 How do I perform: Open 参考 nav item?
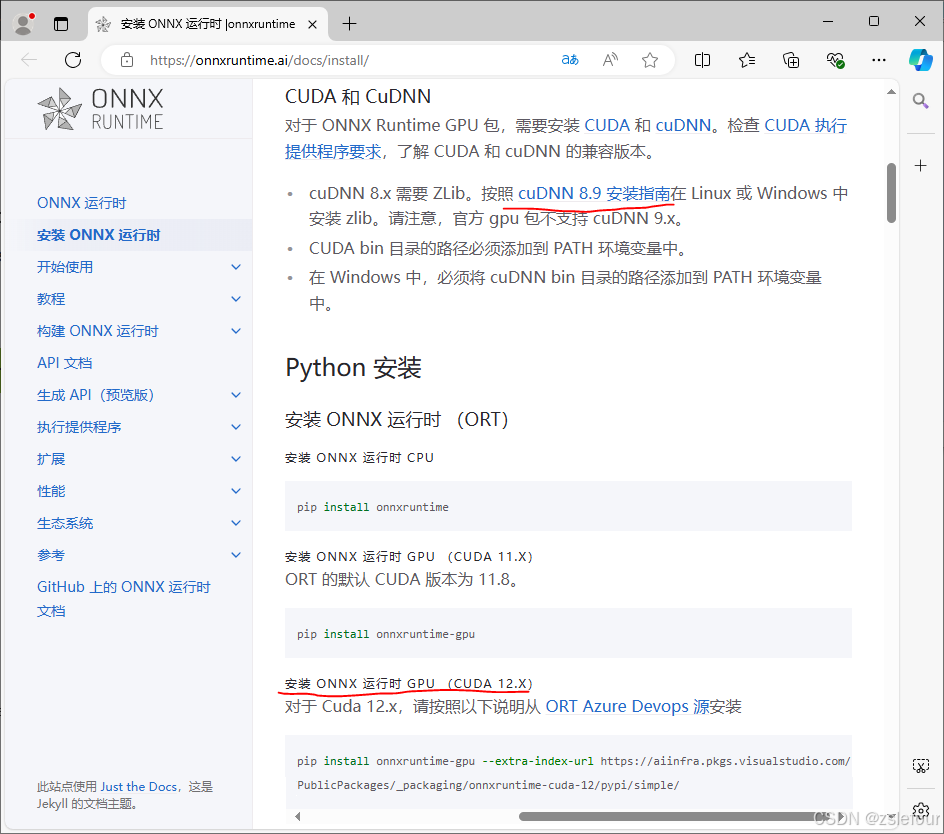(51, 555)
